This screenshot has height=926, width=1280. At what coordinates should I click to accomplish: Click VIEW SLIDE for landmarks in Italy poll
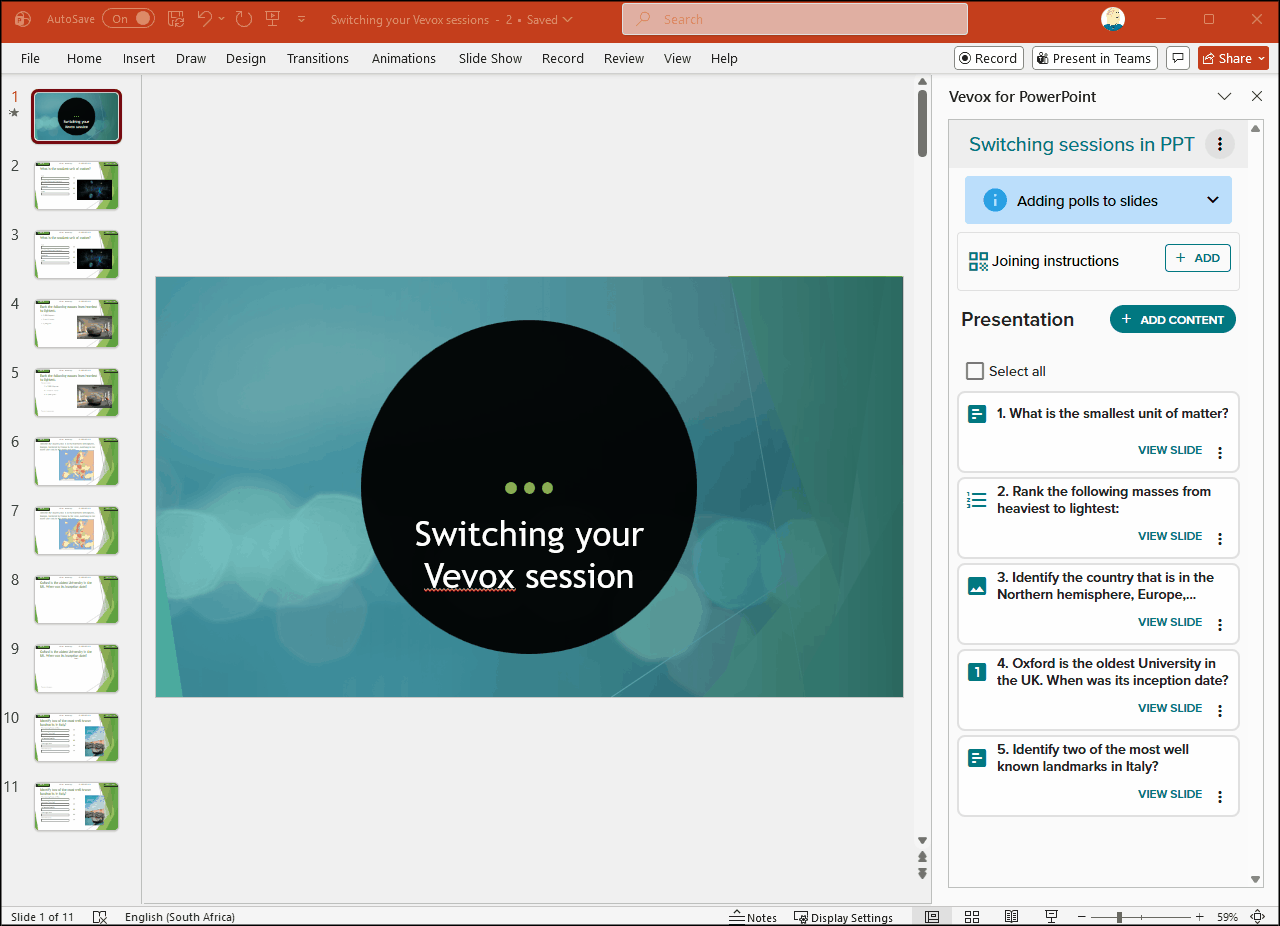[x=1170, y=794]
